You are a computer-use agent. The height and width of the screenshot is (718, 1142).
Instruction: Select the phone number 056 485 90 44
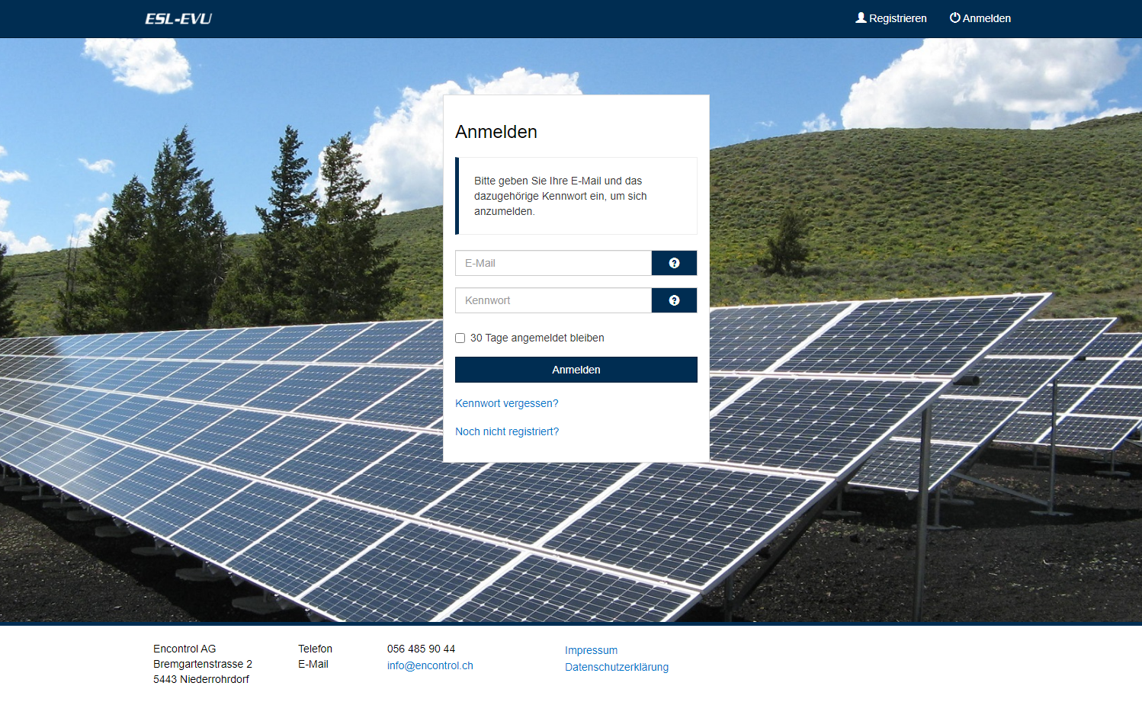tap(421, 649)
